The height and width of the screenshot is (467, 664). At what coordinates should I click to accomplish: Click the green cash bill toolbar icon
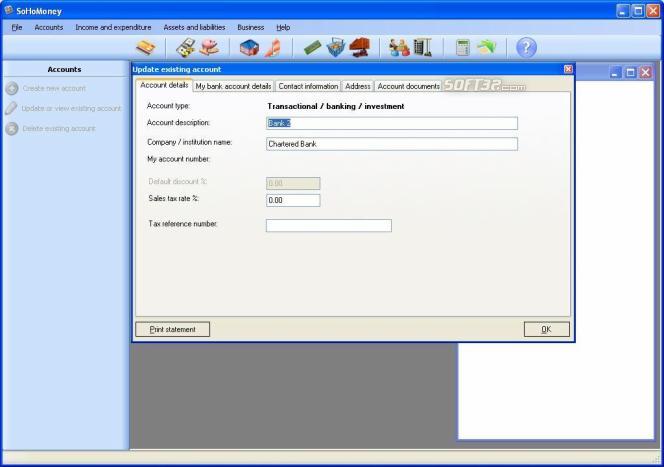coord(313,47)
